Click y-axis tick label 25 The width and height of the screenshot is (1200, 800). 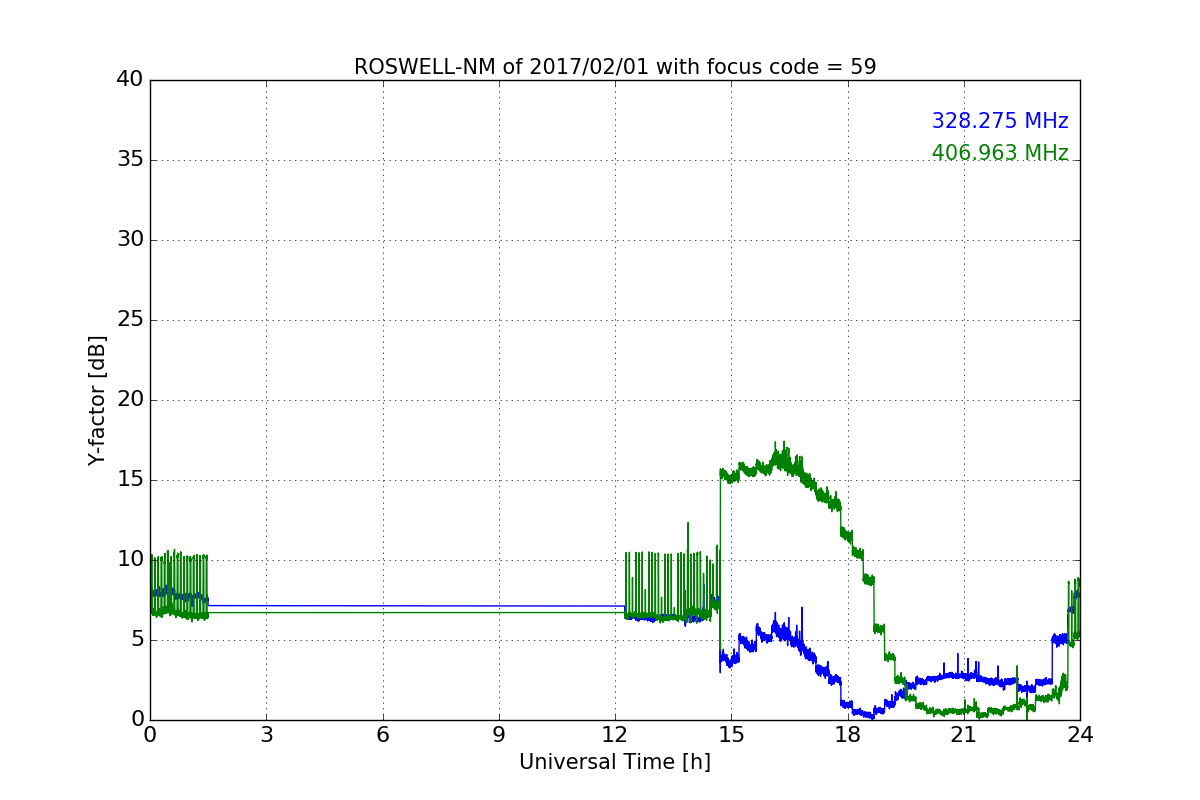click(x=130, y=320)
